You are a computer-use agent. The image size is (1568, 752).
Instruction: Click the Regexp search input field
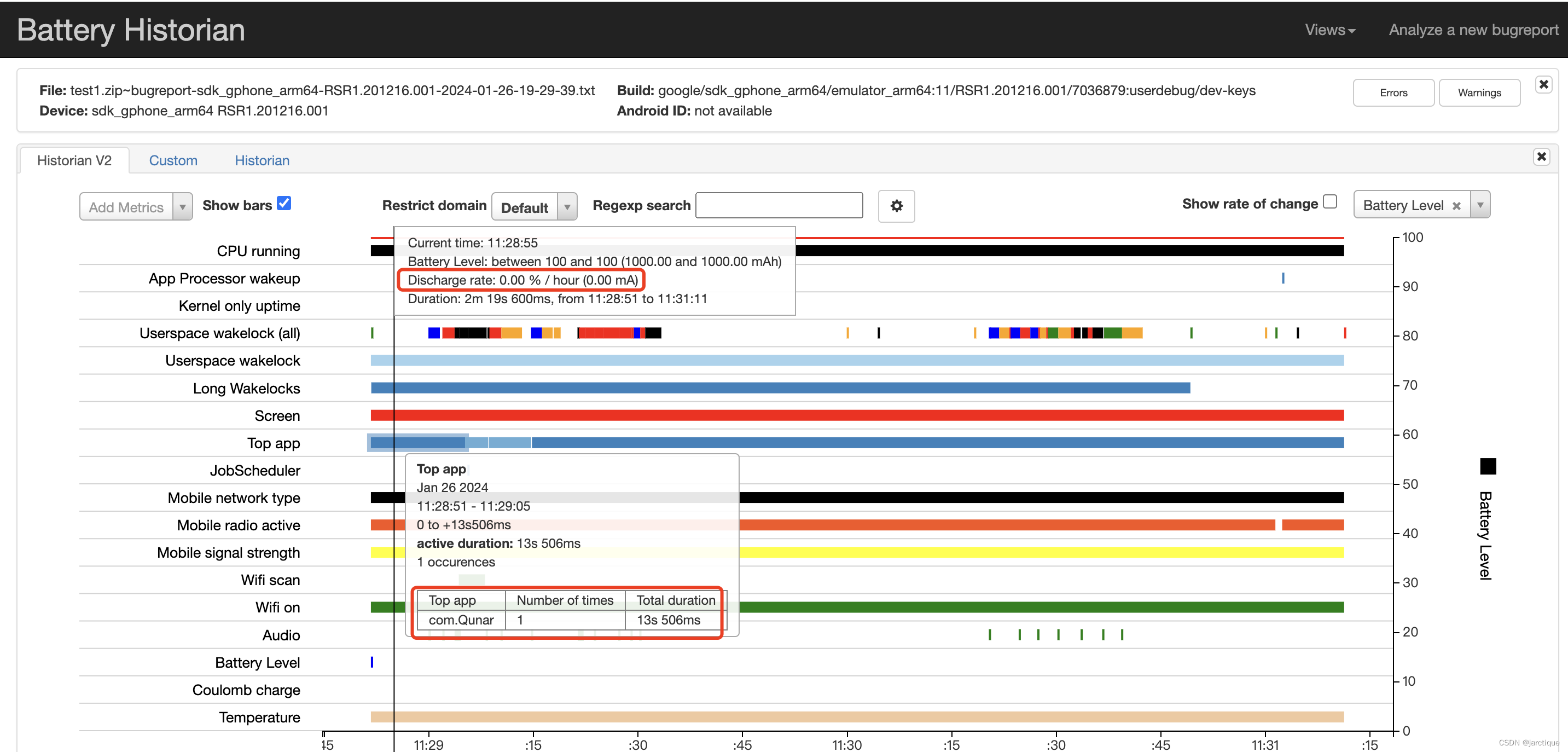click(x=780, y=206)
